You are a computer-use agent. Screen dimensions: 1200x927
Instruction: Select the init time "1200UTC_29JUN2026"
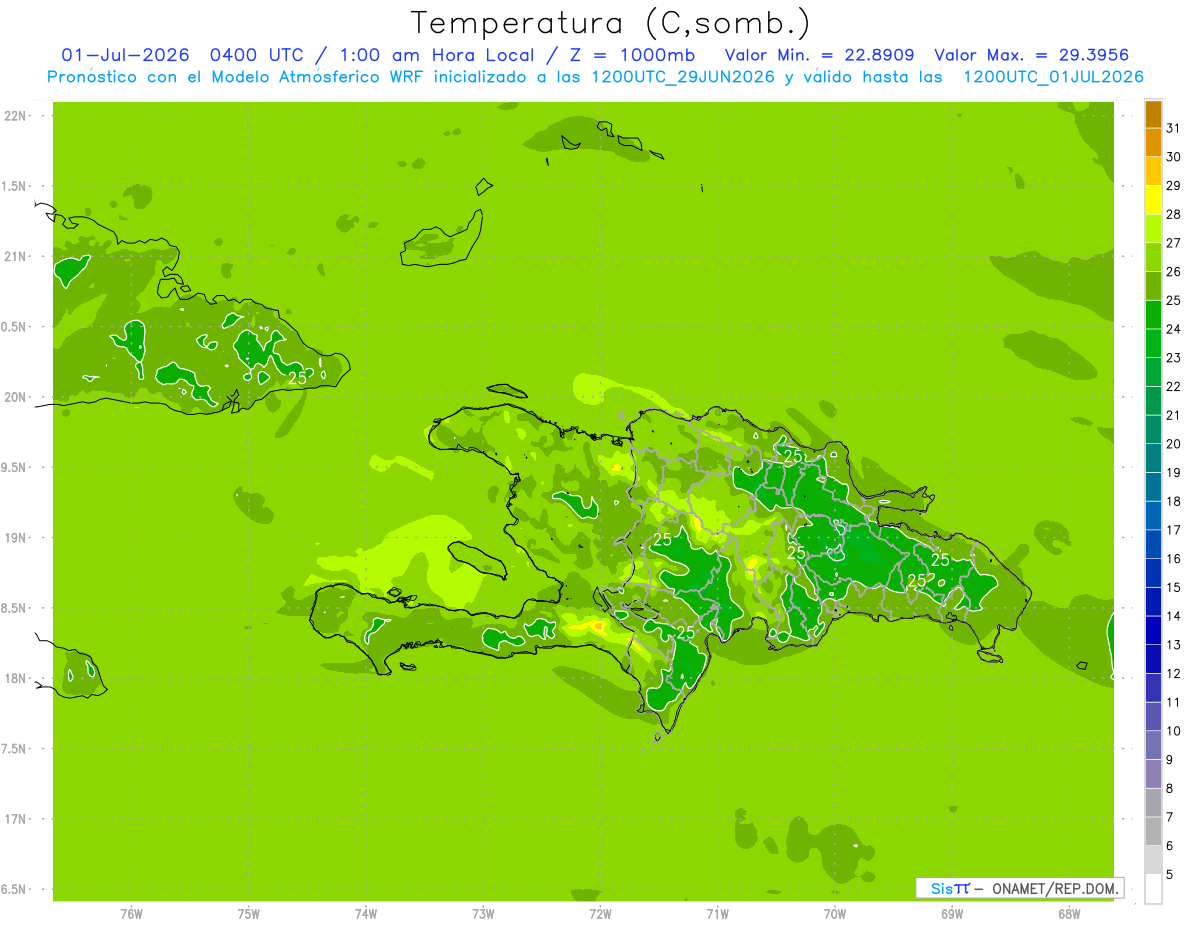click(x=683, y=77)
